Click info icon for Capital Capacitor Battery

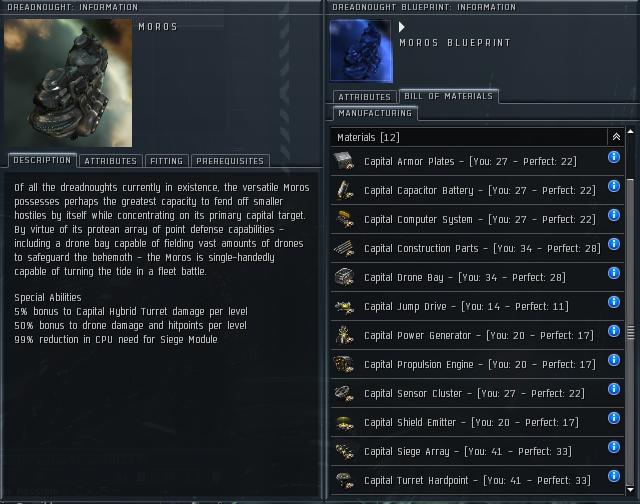613,186
